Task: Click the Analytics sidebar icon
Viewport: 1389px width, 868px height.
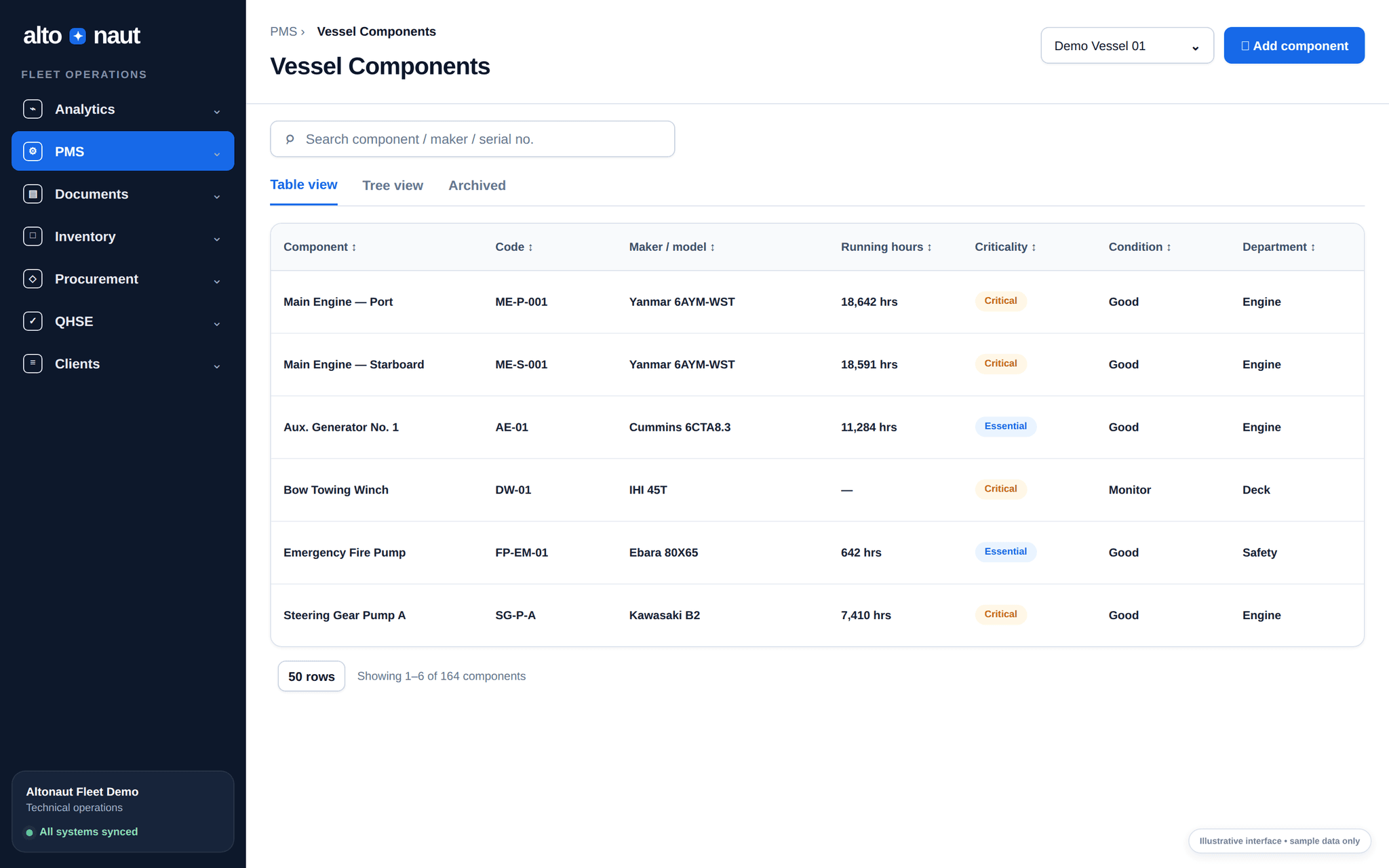Action: (33, 109)
